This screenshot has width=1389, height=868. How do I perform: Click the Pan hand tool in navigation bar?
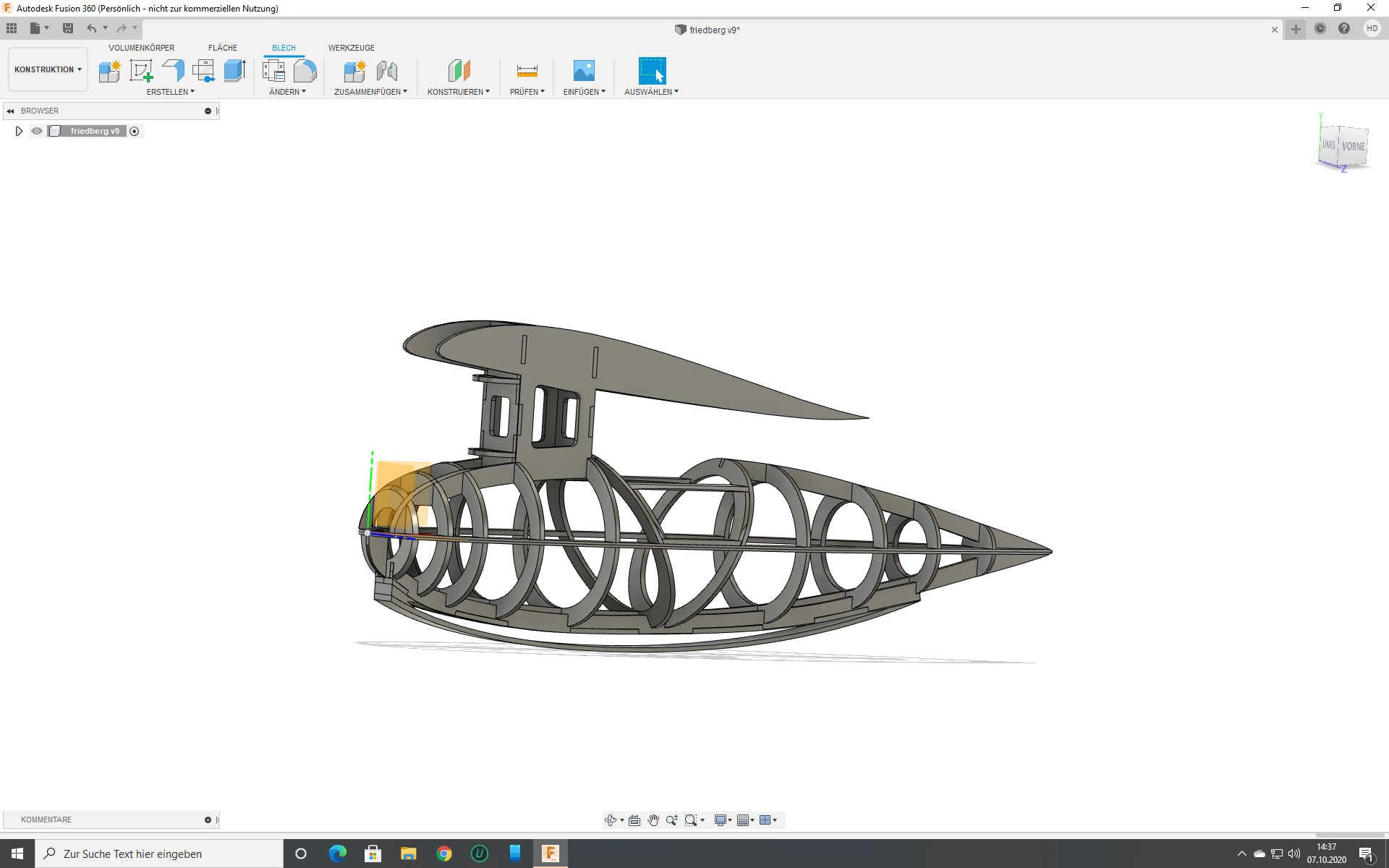[653, 820]
